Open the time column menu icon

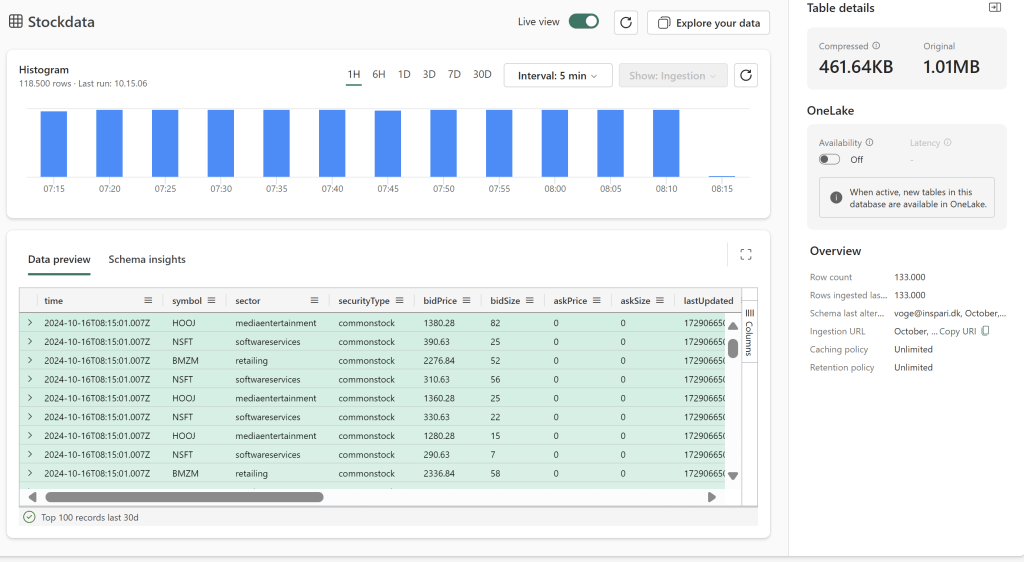point(148,300)
